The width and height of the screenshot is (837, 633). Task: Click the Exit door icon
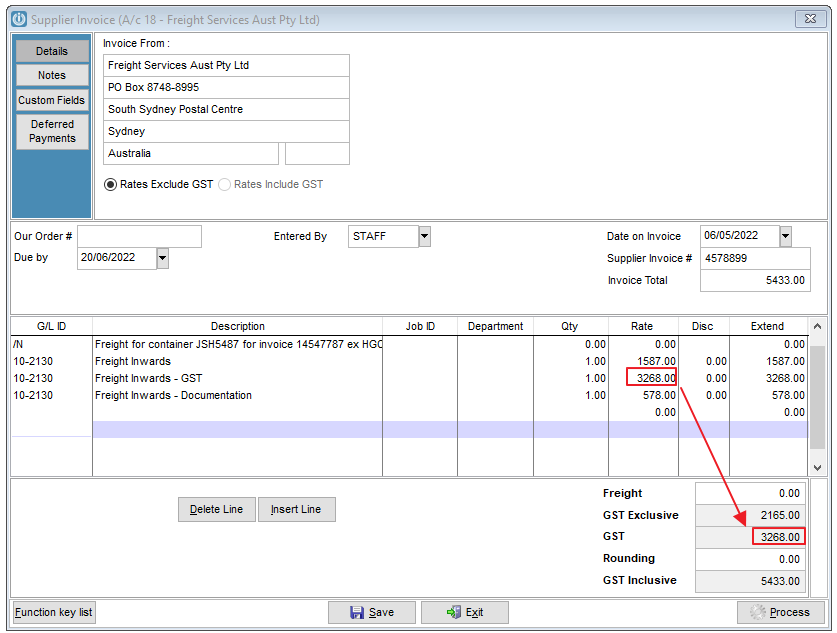click(454, 612)
